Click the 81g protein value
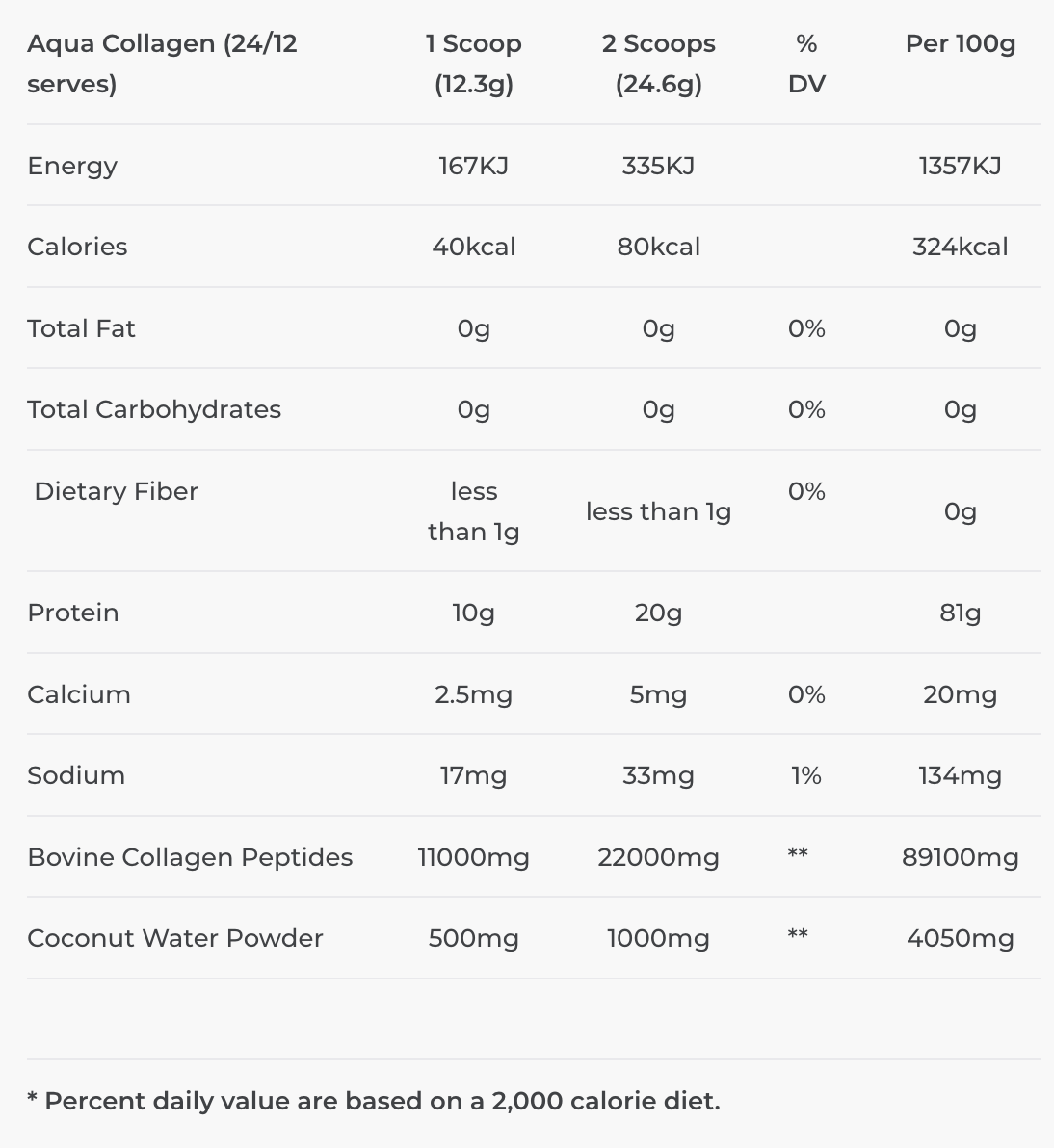Screen dimensions: 1054x1148 click(961, 613)
